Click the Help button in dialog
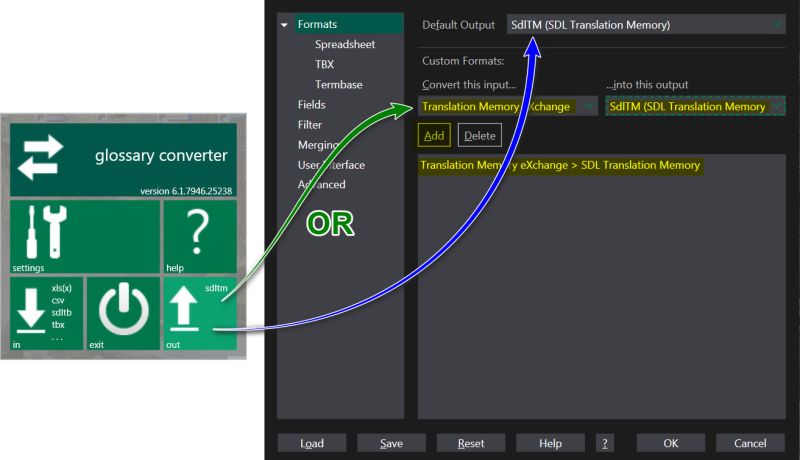This screenshot has height=460, width=800. tap(551, 443)
